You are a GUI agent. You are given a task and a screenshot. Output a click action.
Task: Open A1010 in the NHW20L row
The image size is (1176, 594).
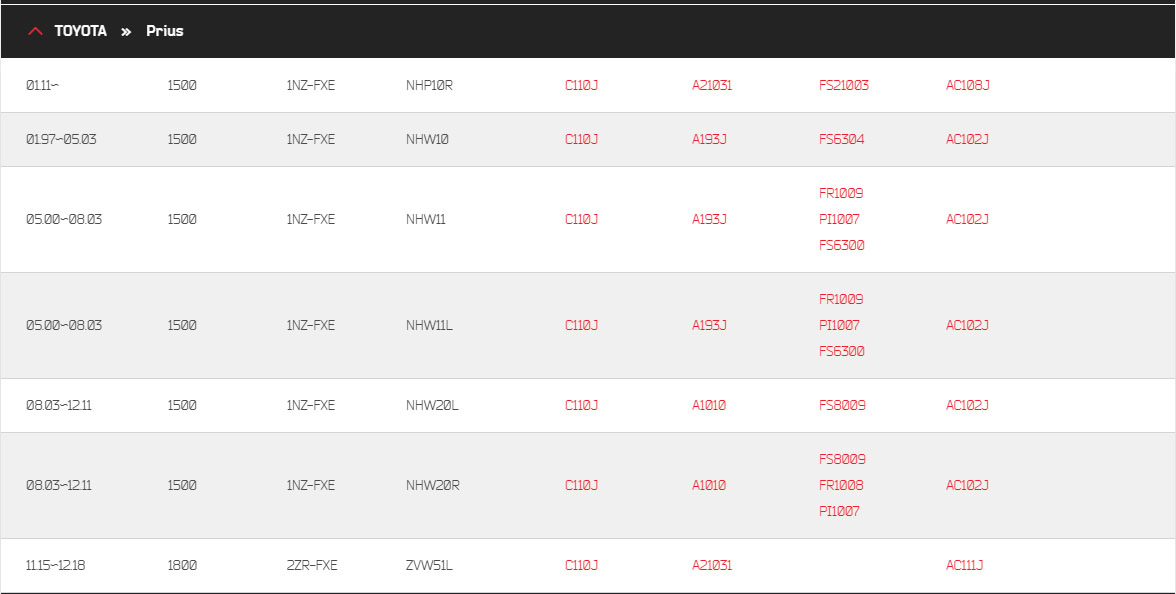point(709,406)
